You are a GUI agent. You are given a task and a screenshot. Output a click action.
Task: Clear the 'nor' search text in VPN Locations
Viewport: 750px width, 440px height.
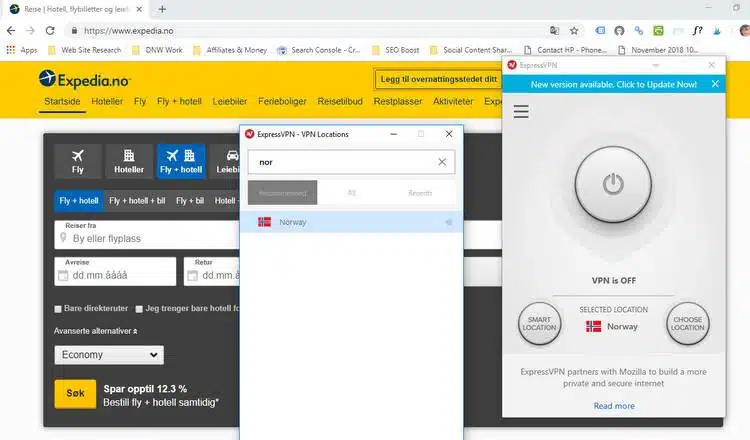coord(442,162)
